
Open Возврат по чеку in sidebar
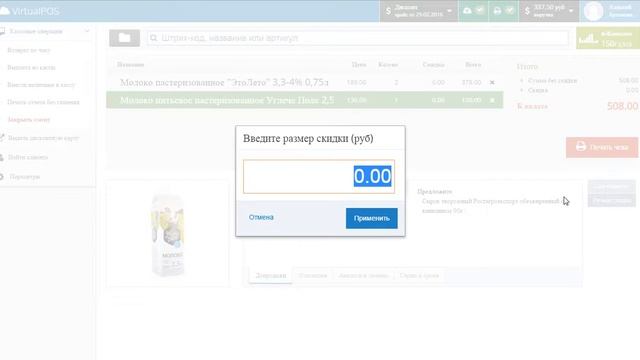[x=29, y=50]
